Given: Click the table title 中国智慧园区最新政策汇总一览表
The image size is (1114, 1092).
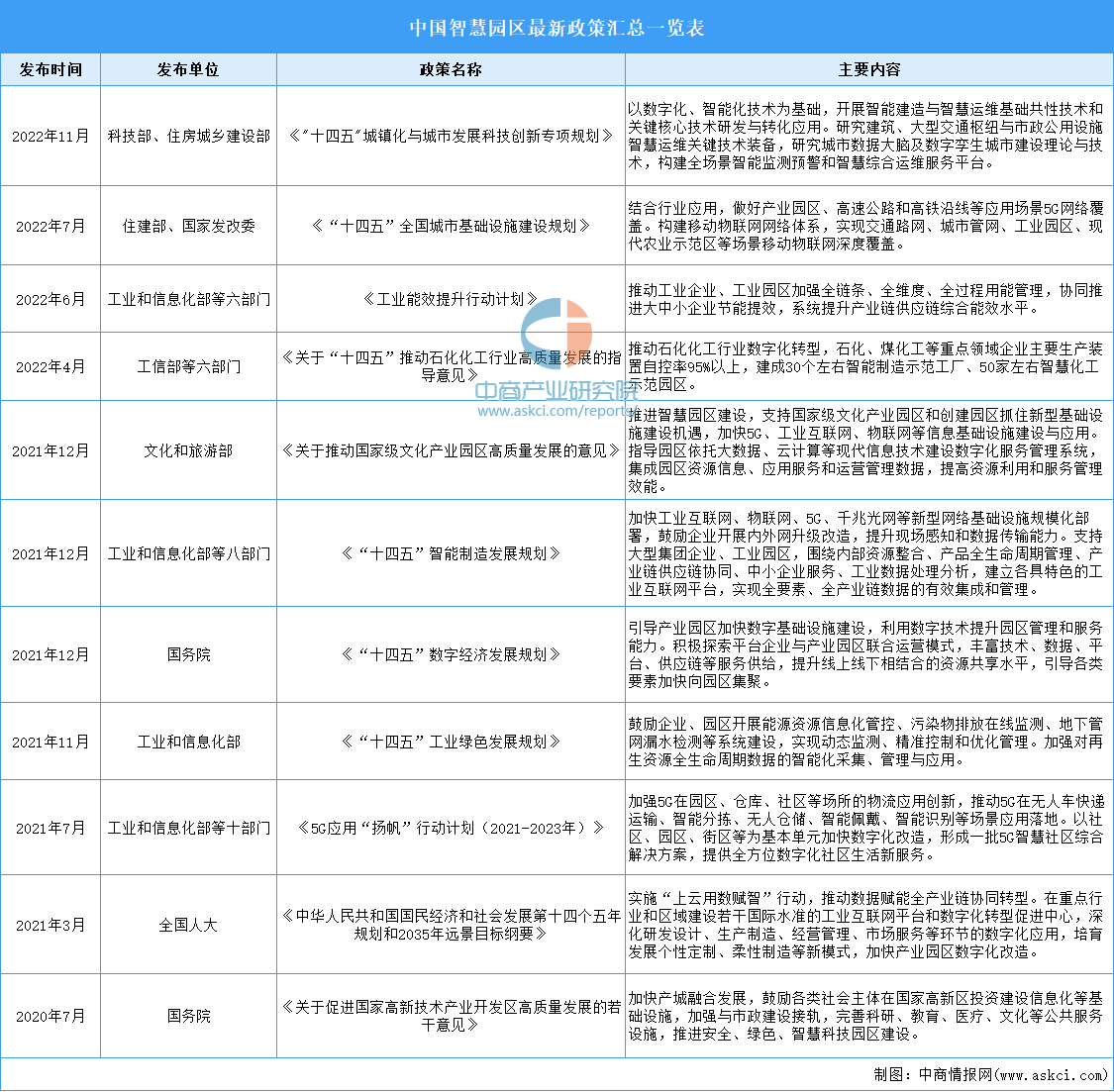Looking at the screenshot, I should [557, 28].
